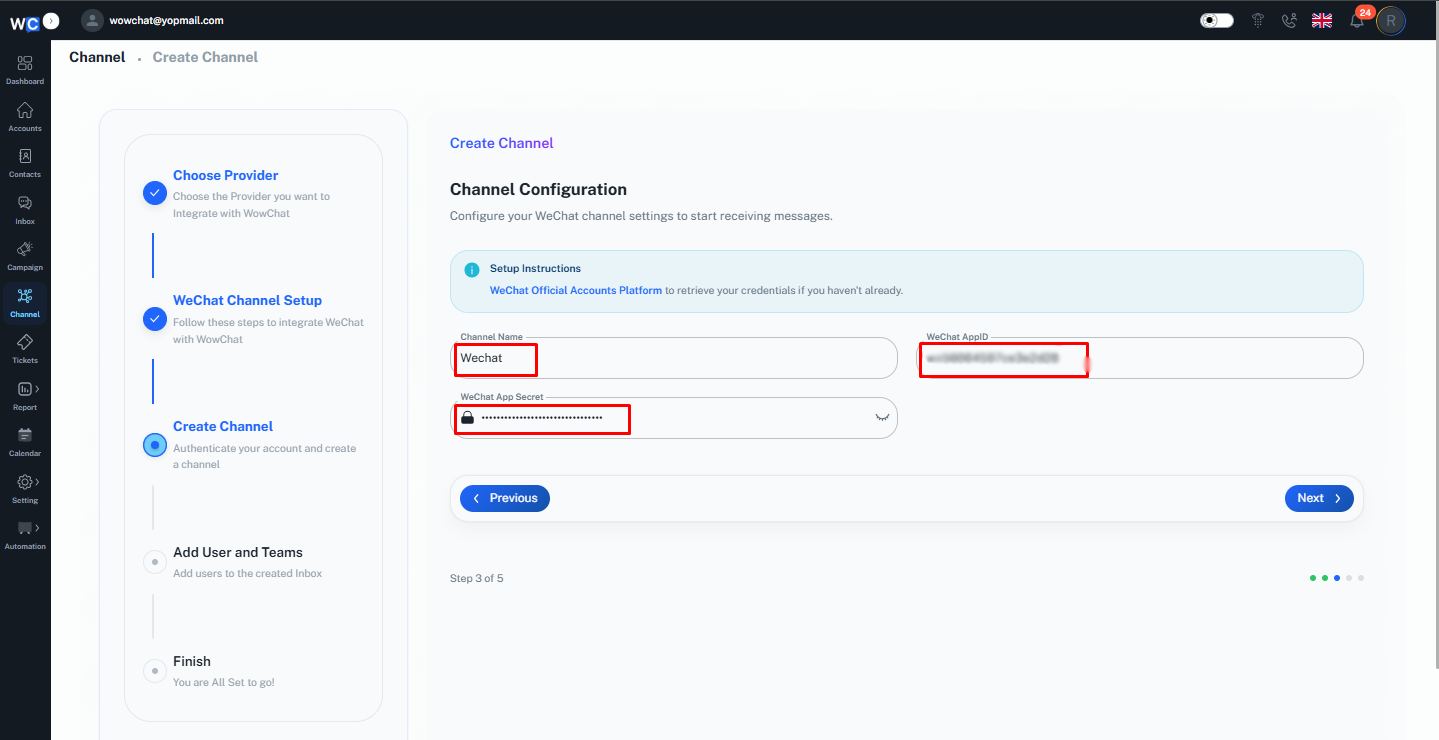
Task: Click the Choose Provider checkmark circle
Action: point(154,193)
